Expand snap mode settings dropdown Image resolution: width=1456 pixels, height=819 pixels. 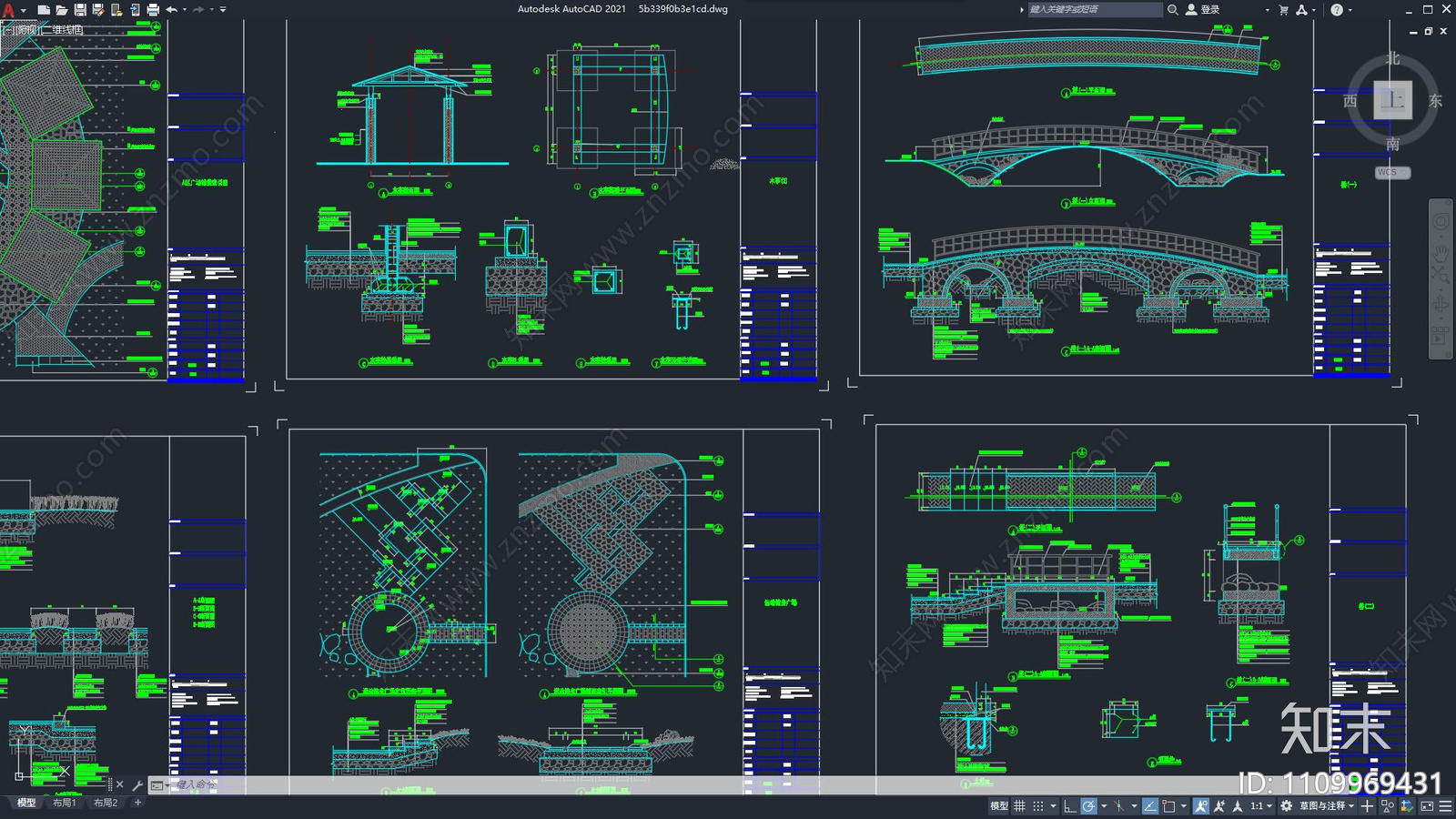pyautogui.click(x=1053, y=805)
